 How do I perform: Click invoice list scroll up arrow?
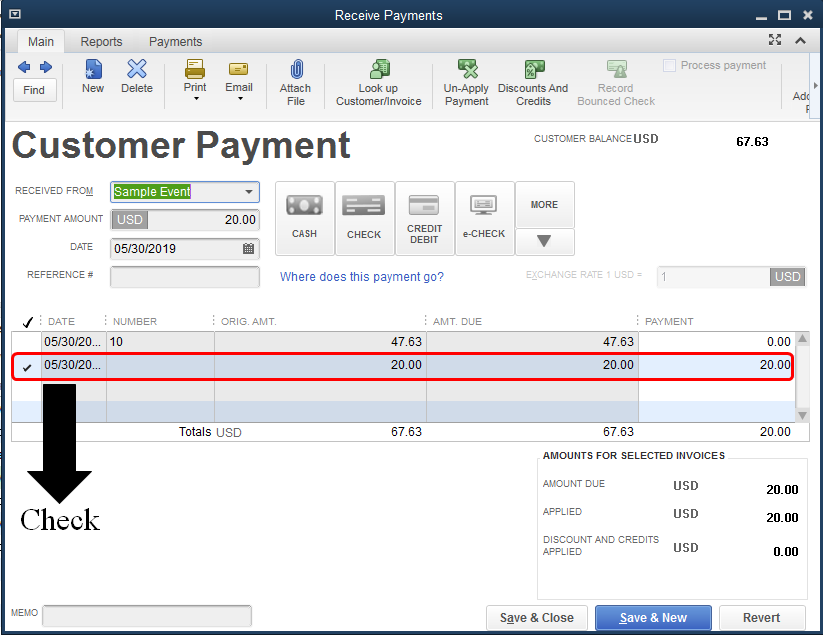click(803, 339)
